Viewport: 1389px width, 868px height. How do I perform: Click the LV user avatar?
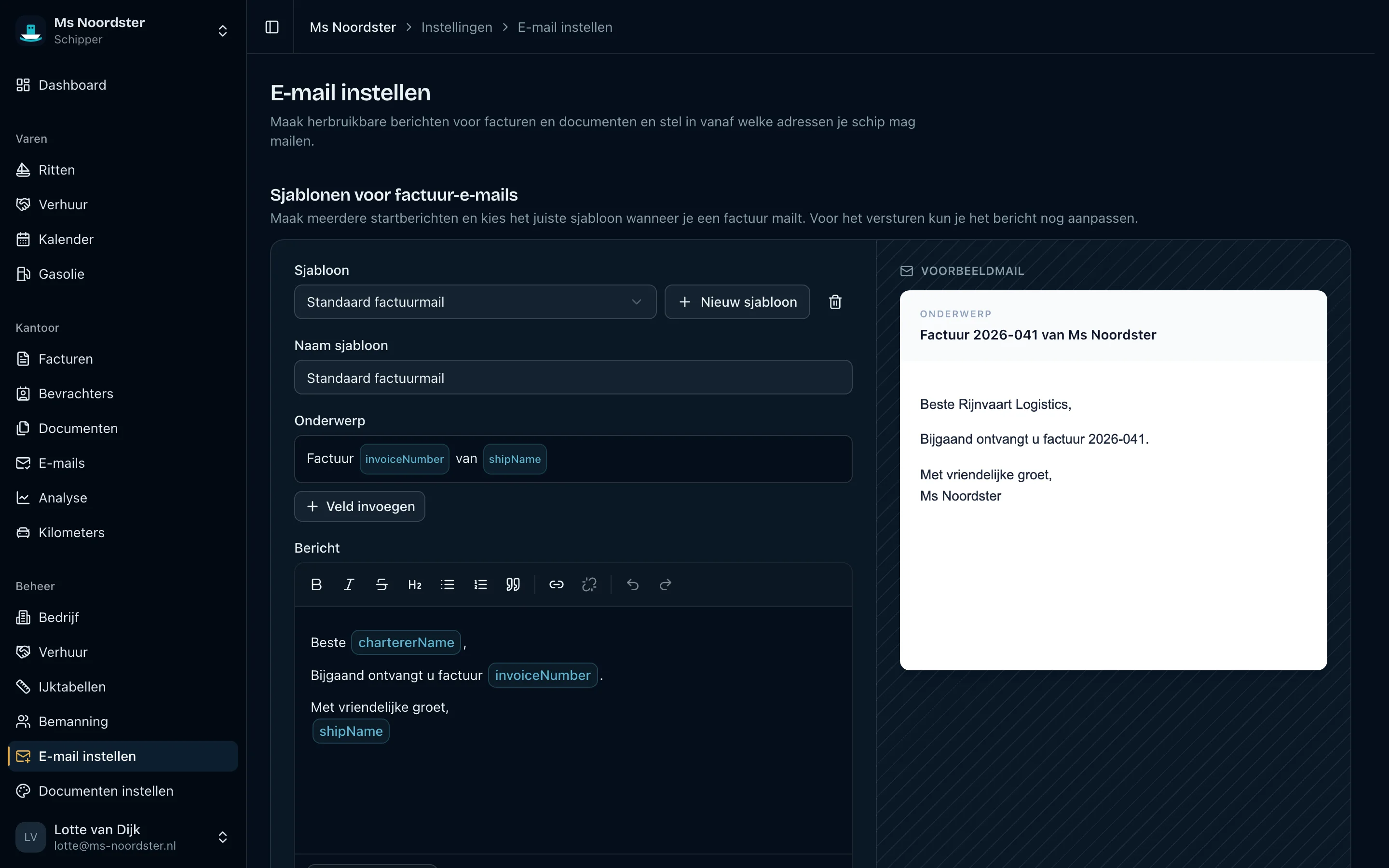[31, 837]
